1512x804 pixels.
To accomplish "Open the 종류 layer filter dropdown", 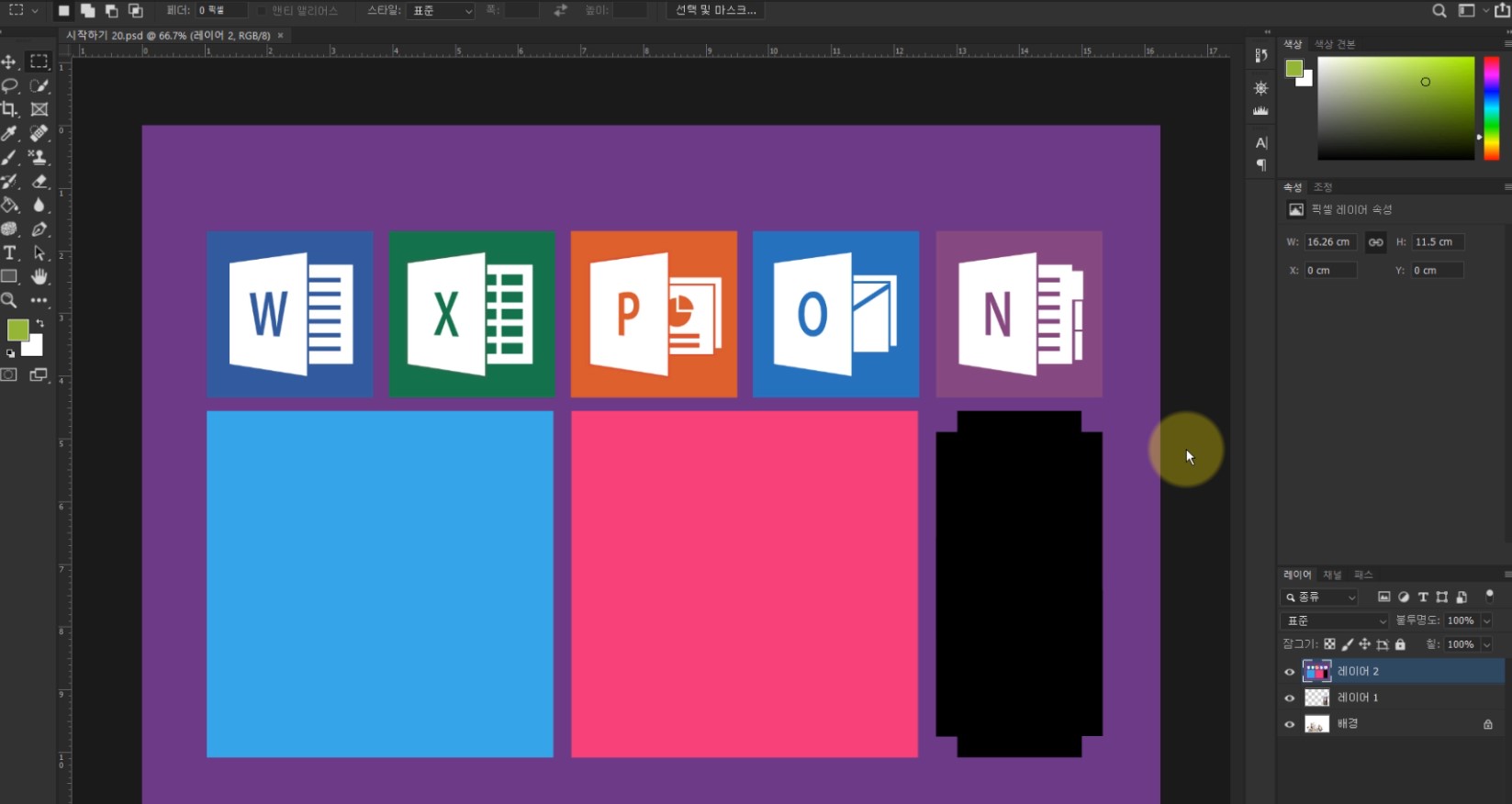I will pos(1319,597).
